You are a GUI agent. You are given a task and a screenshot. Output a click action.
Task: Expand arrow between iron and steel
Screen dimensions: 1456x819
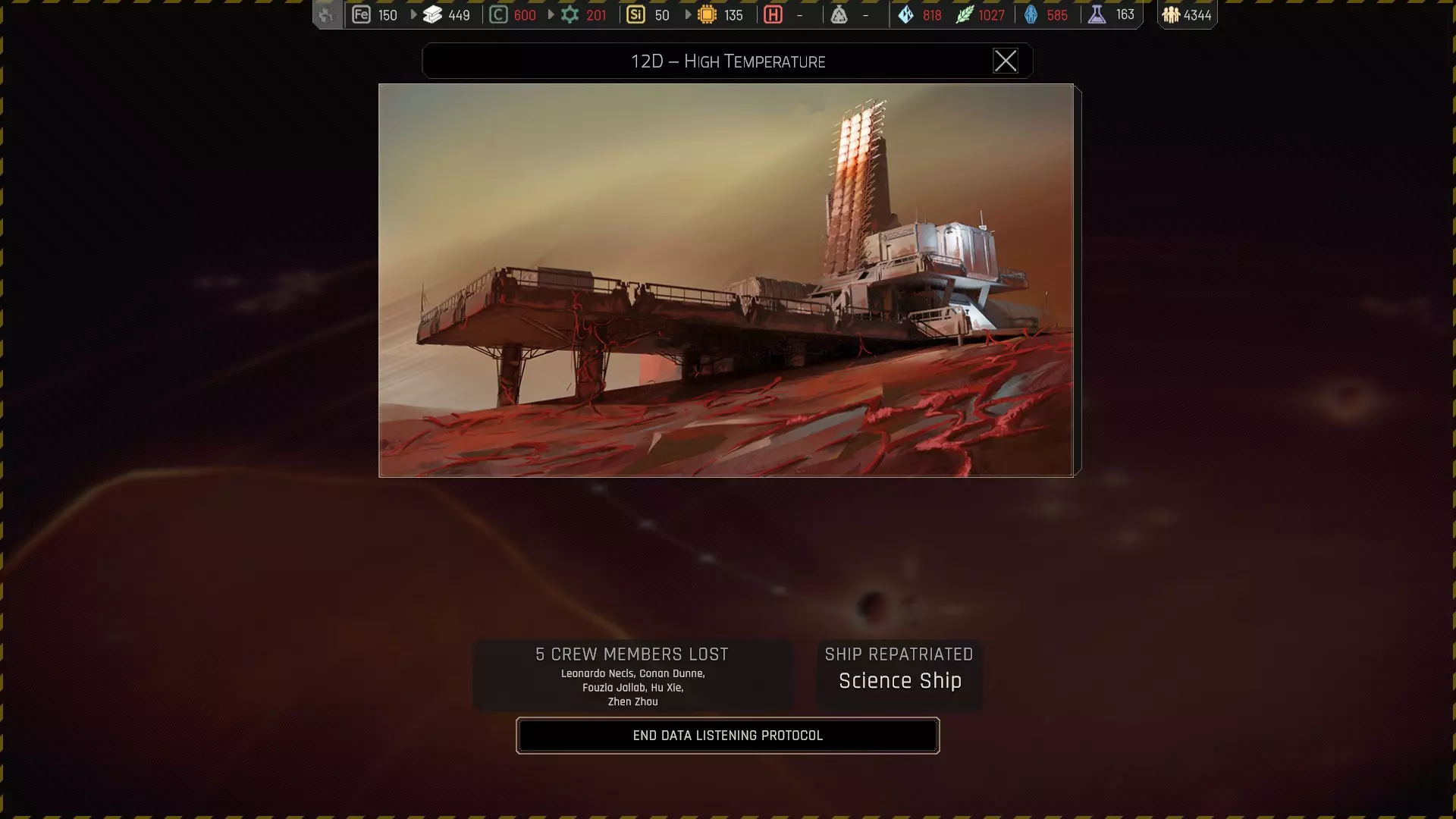(413, 14)
